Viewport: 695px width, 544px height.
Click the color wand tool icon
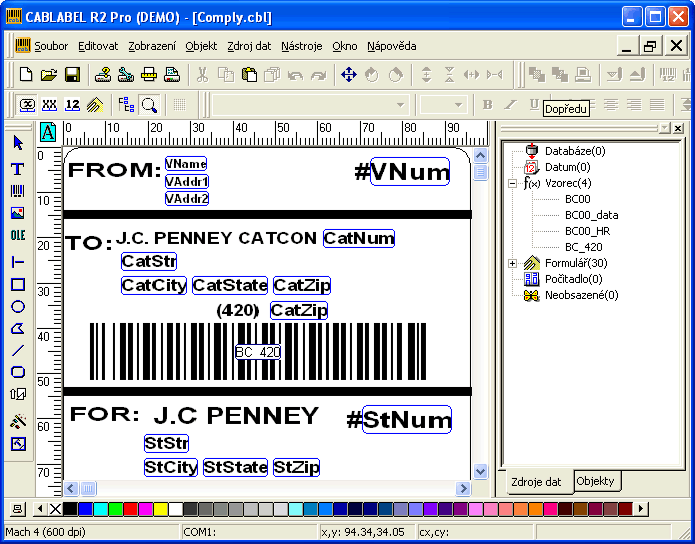pos(18,421)
